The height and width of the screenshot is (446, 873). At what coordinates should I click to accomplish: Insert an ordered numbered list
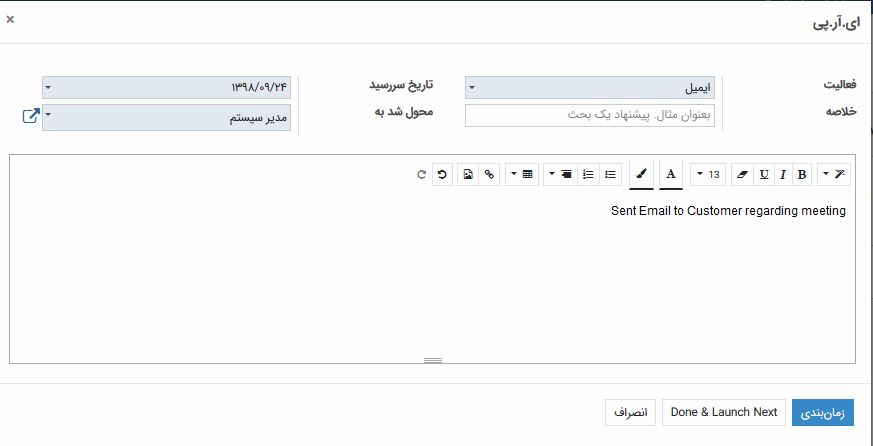pyautogui.click(x=588, y=175)
